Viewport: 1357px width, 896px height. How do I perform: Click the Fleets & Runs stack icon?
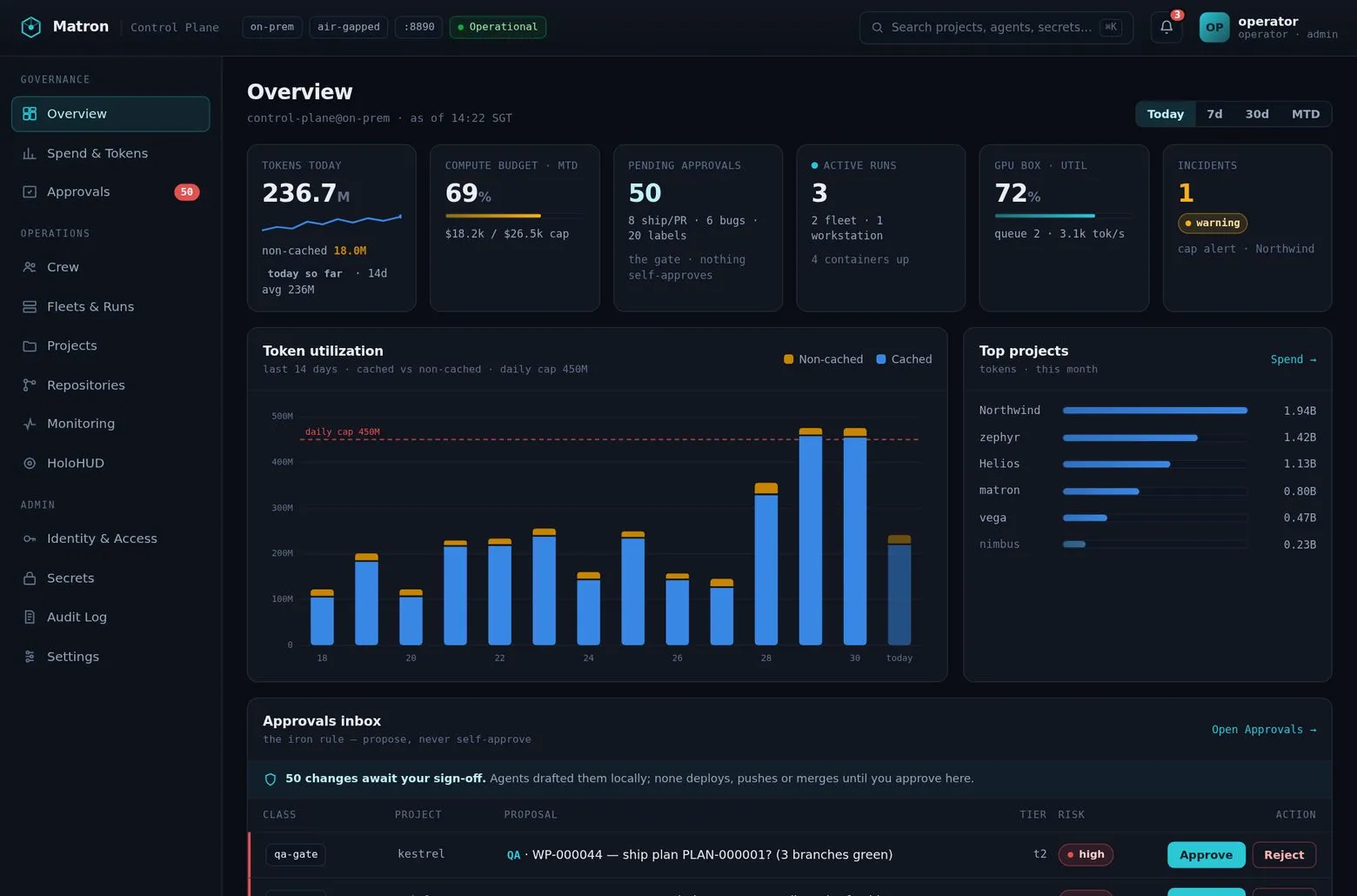pos(30,306)
